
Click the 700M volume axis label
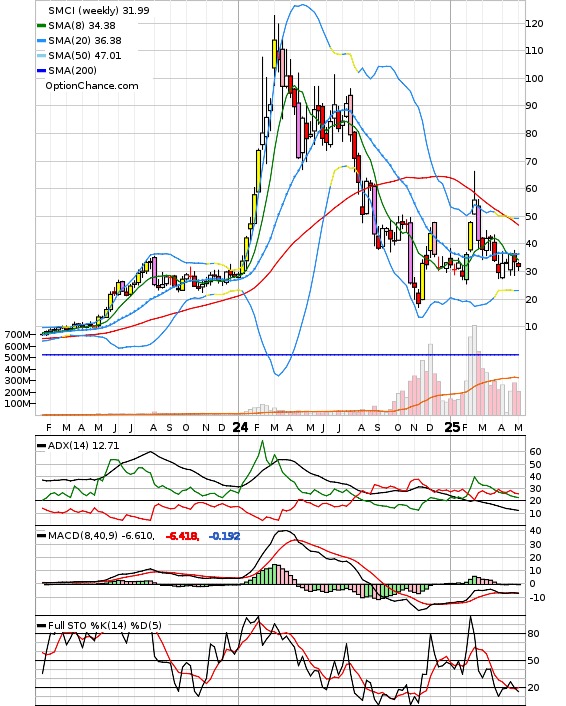pos(18,335)
